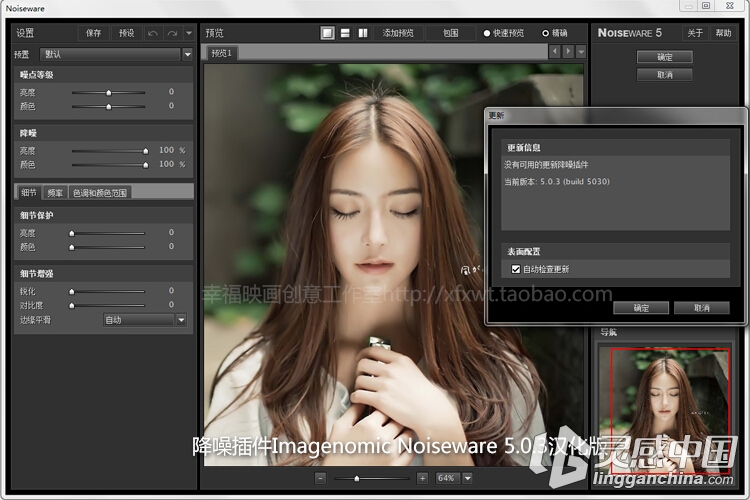
Task: Click the zoom out minus button
Action: 320,478
